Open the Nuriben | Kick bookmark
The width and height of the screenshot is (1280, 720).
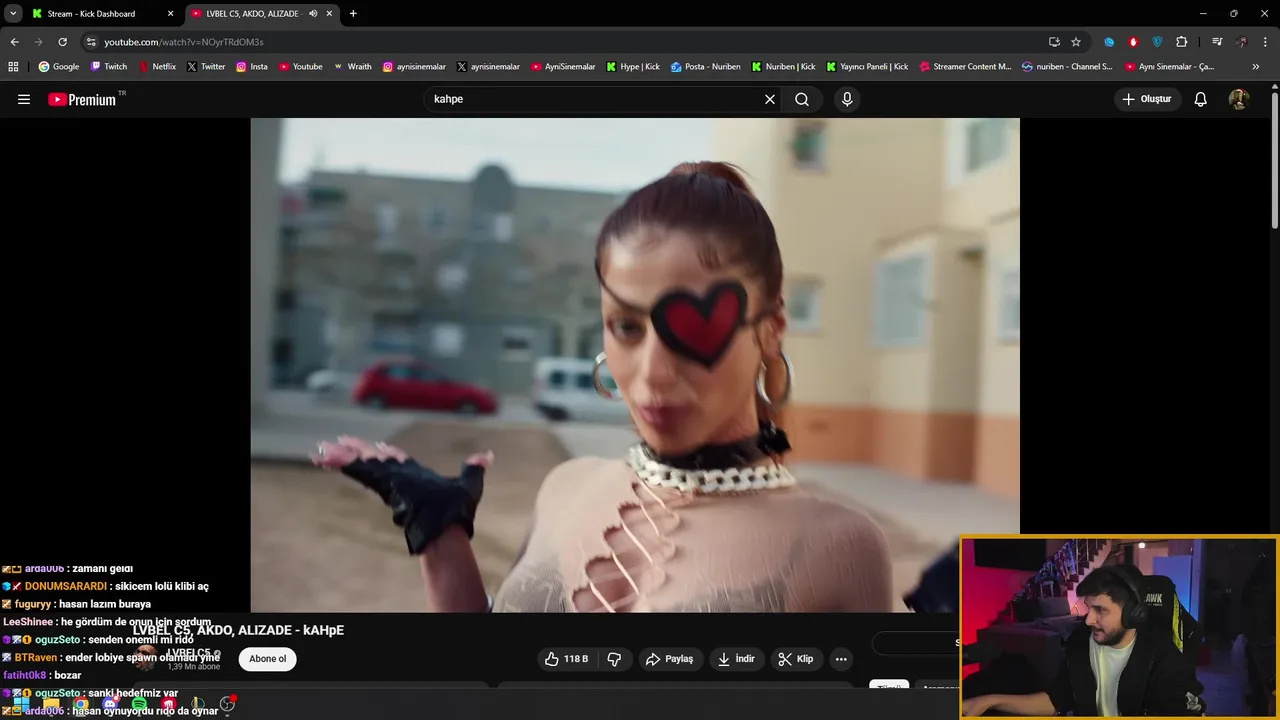[x=783, y=67]
